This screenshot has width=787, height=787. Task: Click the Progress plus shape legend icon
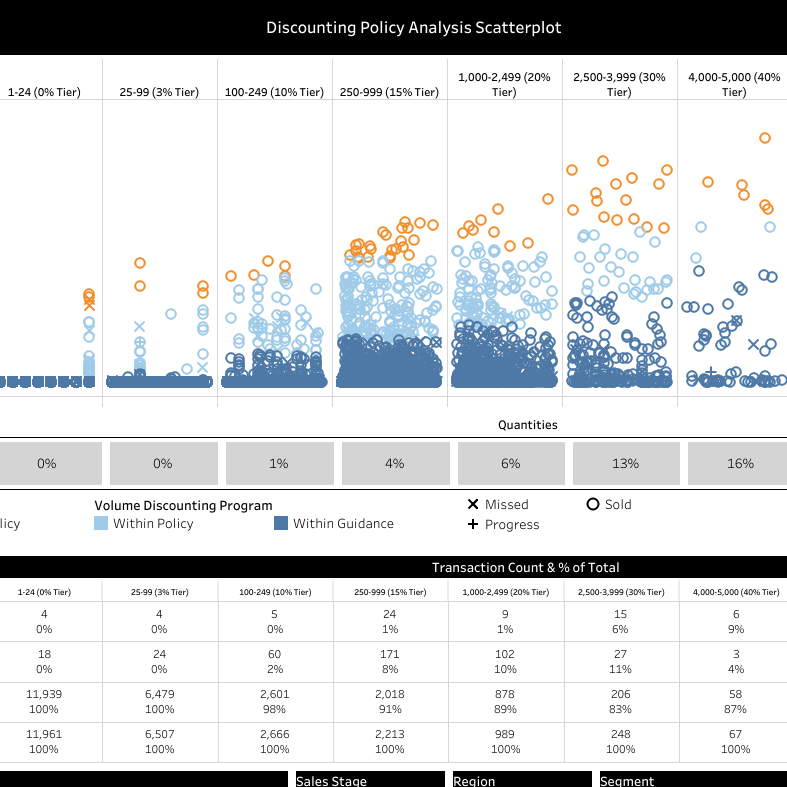(473, 525)
